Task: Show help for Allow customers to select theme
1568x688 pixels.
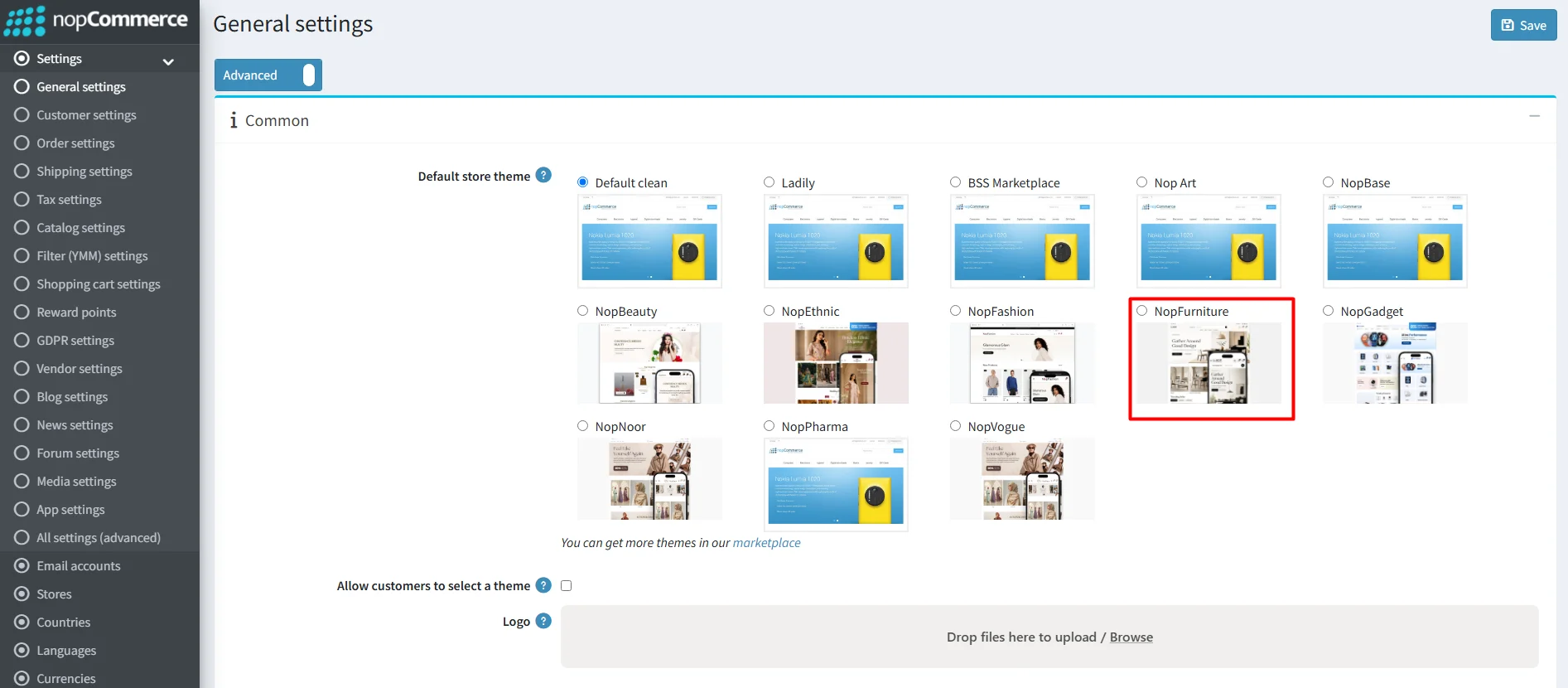Action: [543, 585]
